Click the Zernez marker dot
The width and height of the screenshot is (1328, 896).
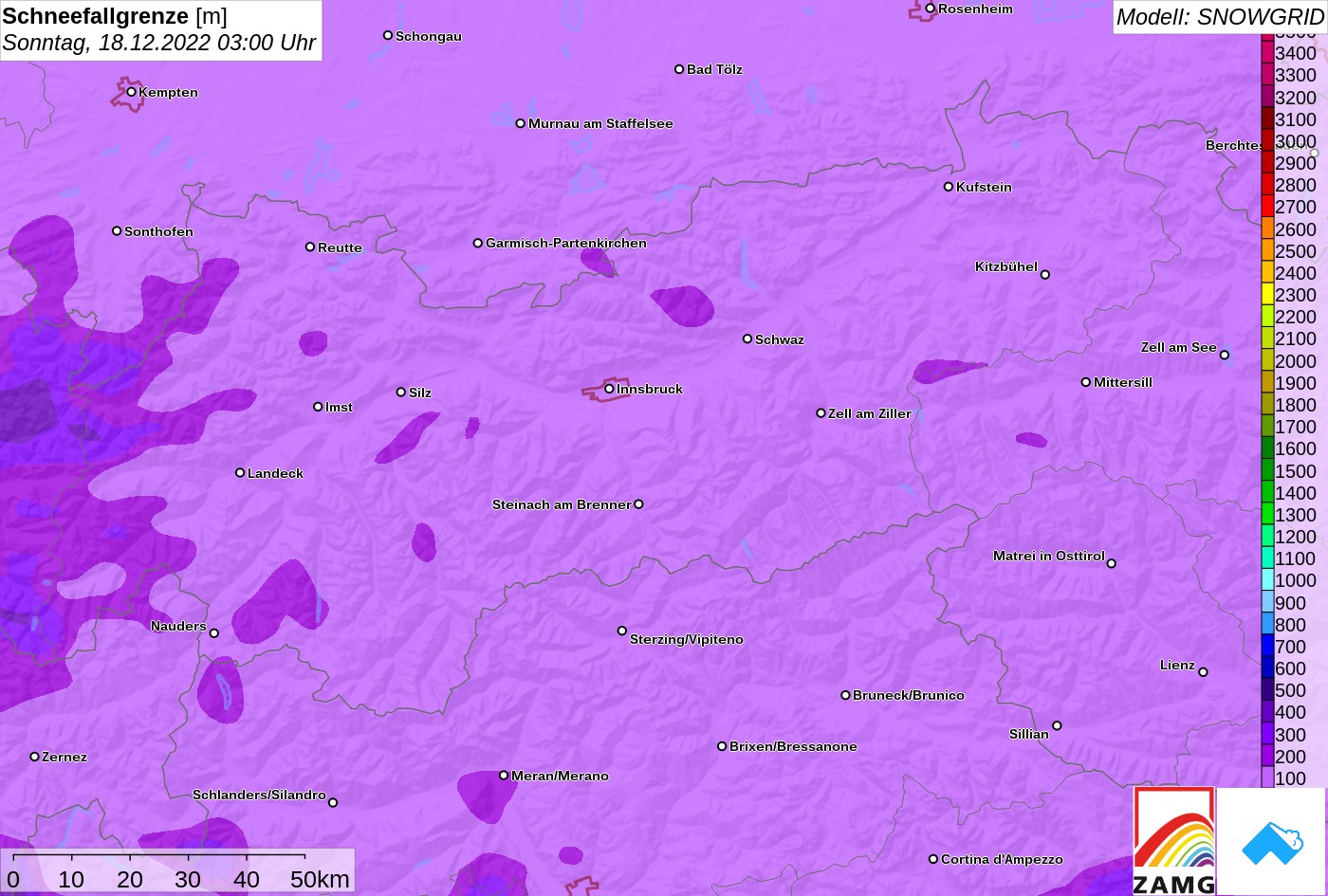35,757
